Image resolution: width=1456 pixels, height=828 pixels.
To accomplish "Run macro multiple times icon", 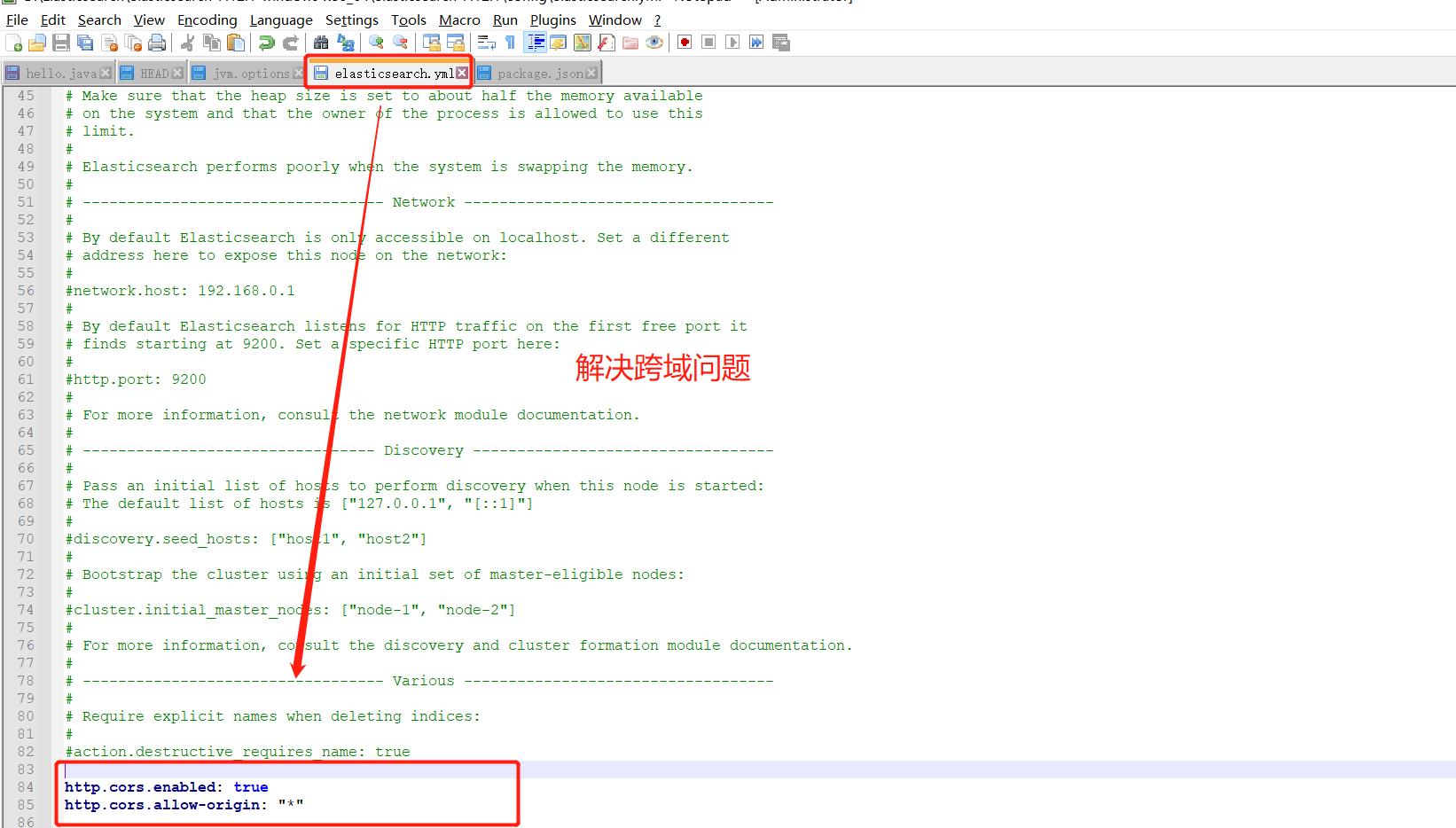I will tap(756, 43).
